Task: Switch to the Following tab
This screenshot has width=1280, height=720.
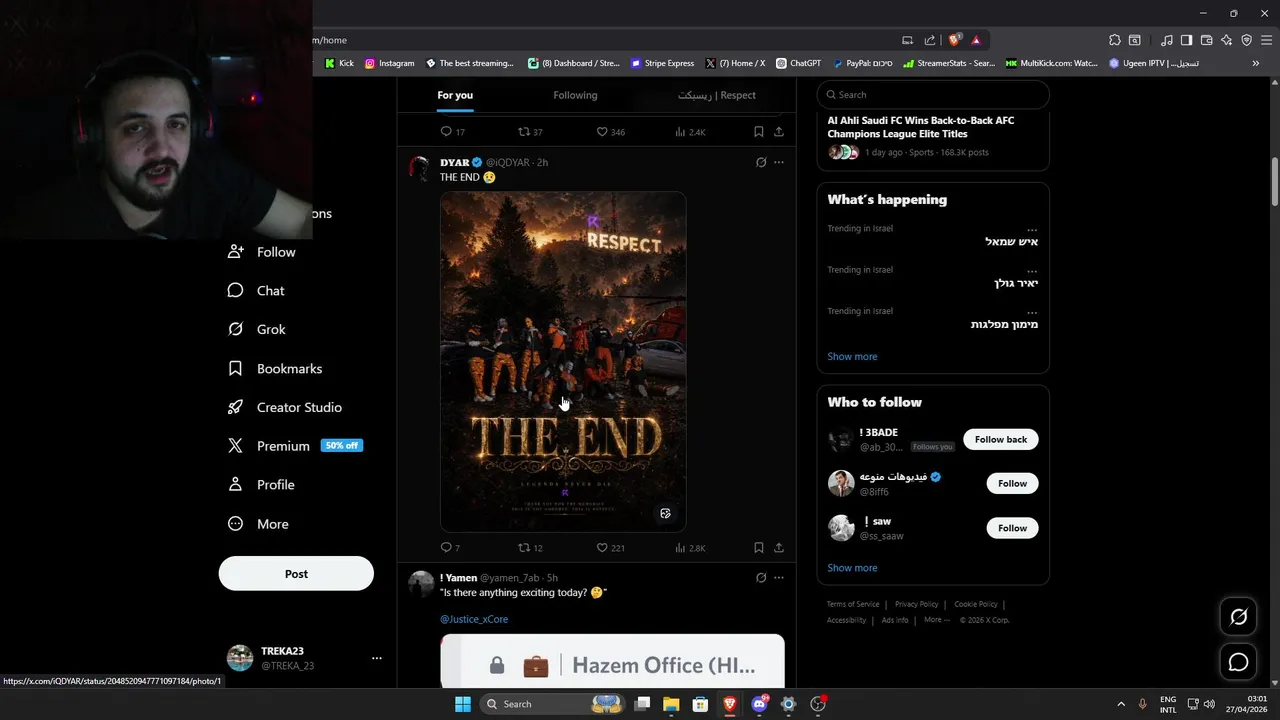Action: click(x=575, y=95)
